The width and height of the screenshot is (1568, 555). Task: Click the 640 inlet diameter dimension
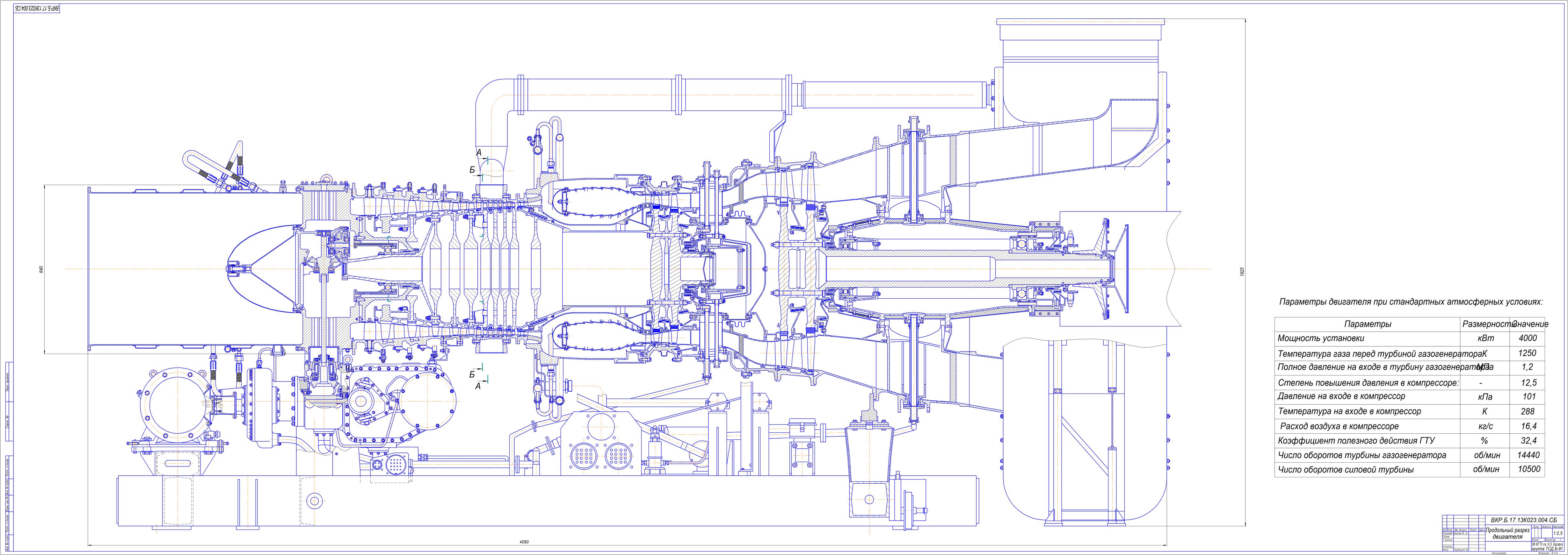[41, 269]
